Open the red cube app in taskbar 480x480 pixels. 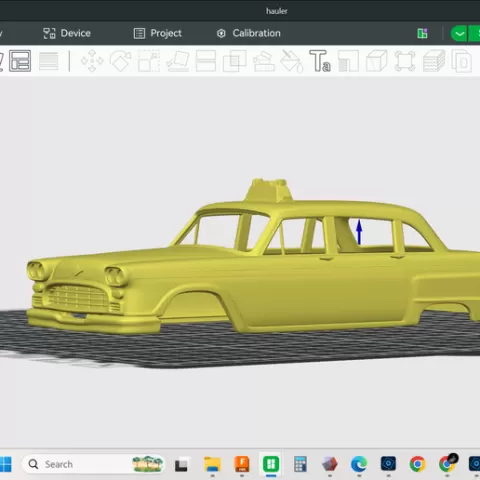point(330,464)
